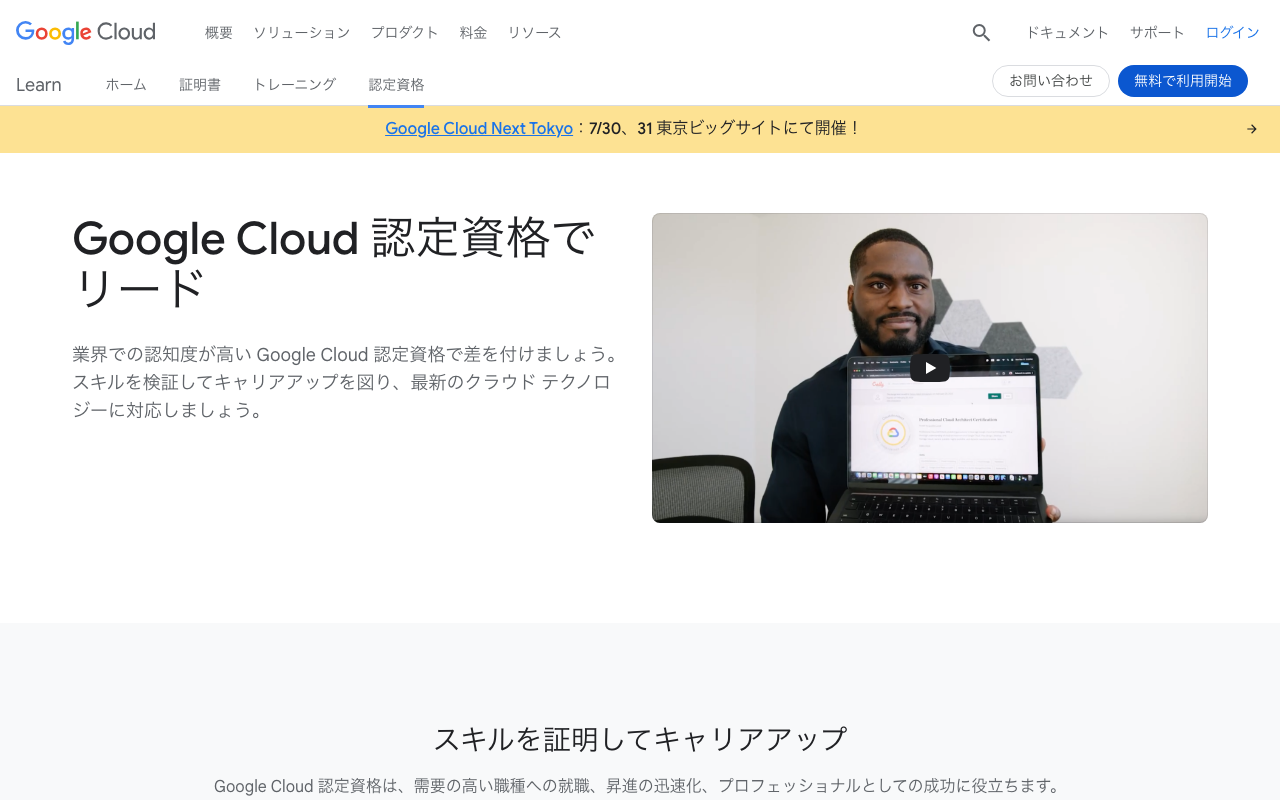Open the search function
This screenshot has width=1280, height=800.
(x=978, y=32)
